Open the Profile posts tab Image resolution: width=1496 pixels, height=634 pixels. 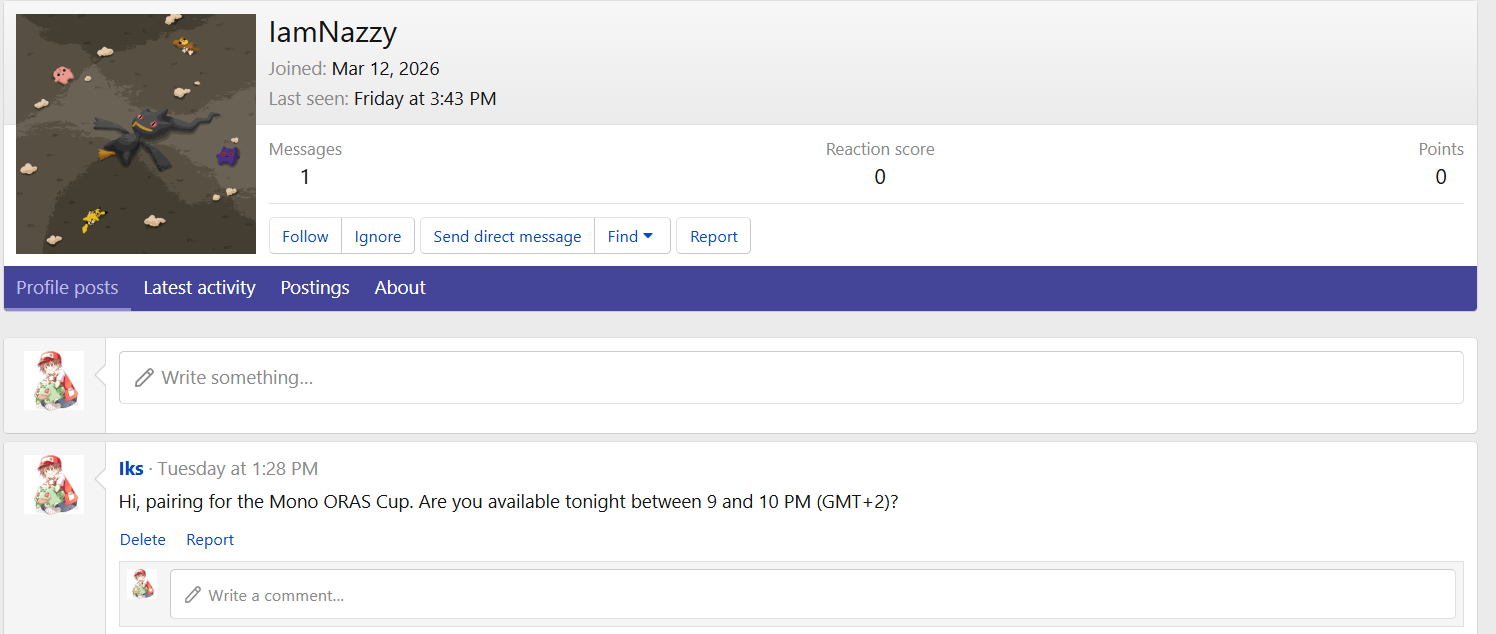67,288
